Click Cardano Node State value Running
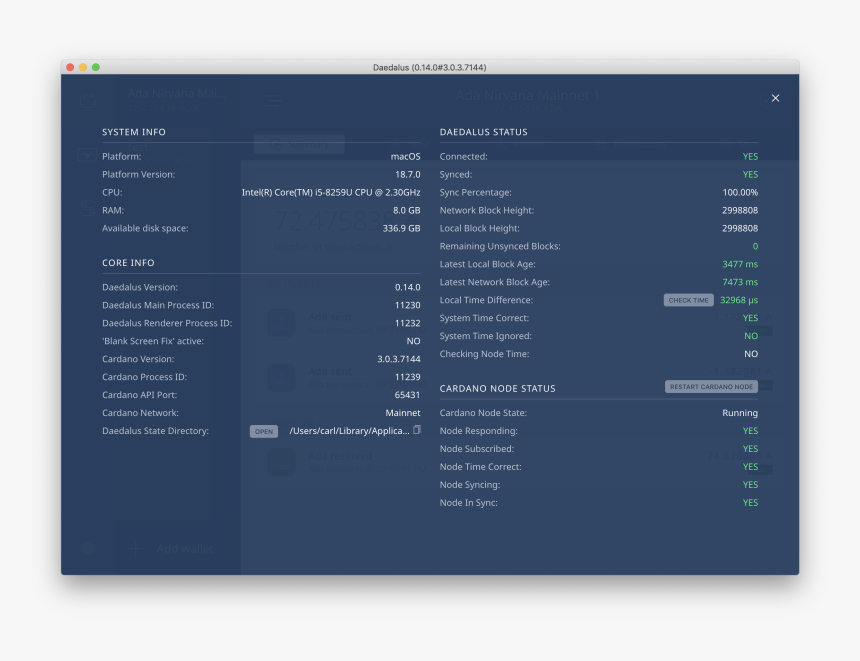This screenshot has width=860, height=661. [740, 413]
